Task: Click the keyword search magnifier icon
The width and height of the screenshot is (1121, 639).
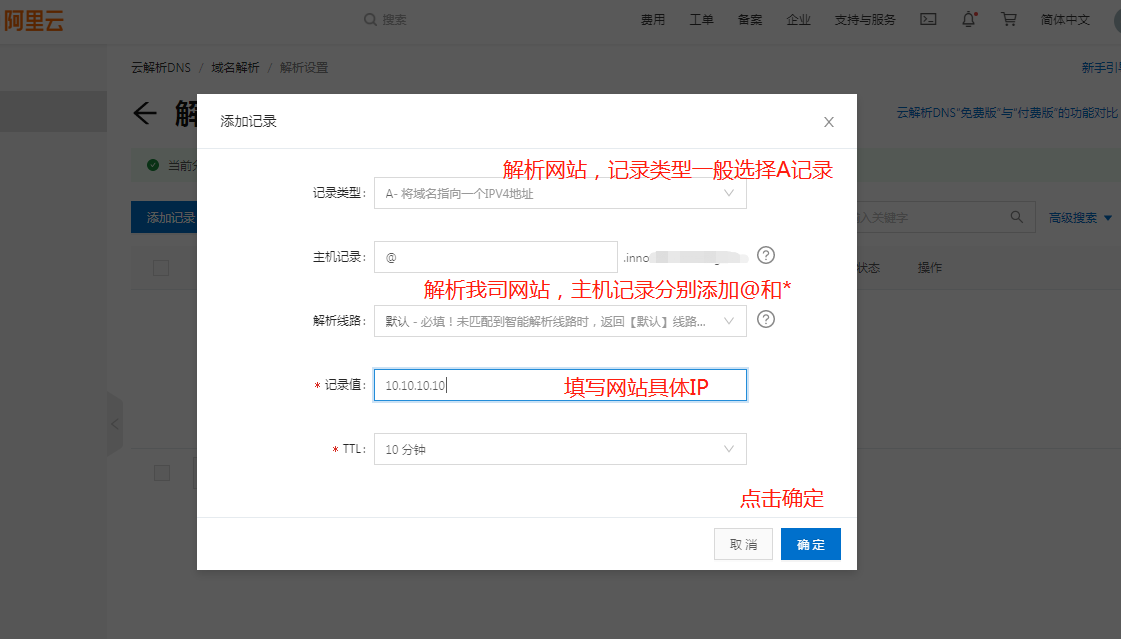Action: point(1017,217)
